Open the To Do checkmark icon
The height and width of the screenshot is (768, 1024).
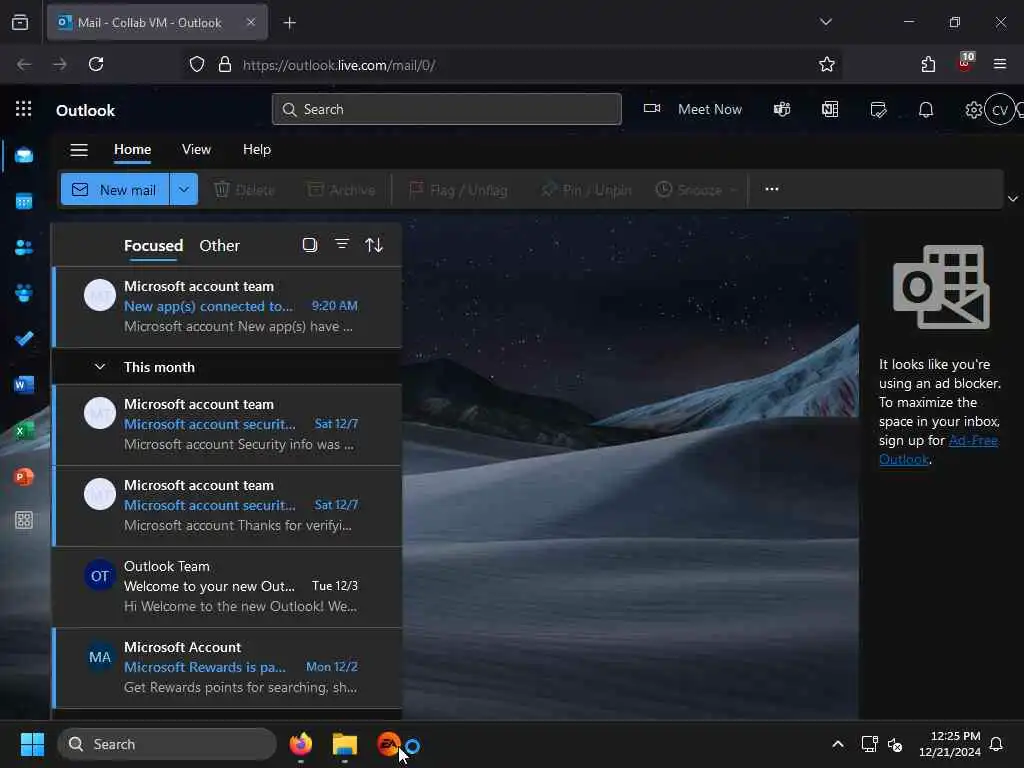click(x=24, y=339)
